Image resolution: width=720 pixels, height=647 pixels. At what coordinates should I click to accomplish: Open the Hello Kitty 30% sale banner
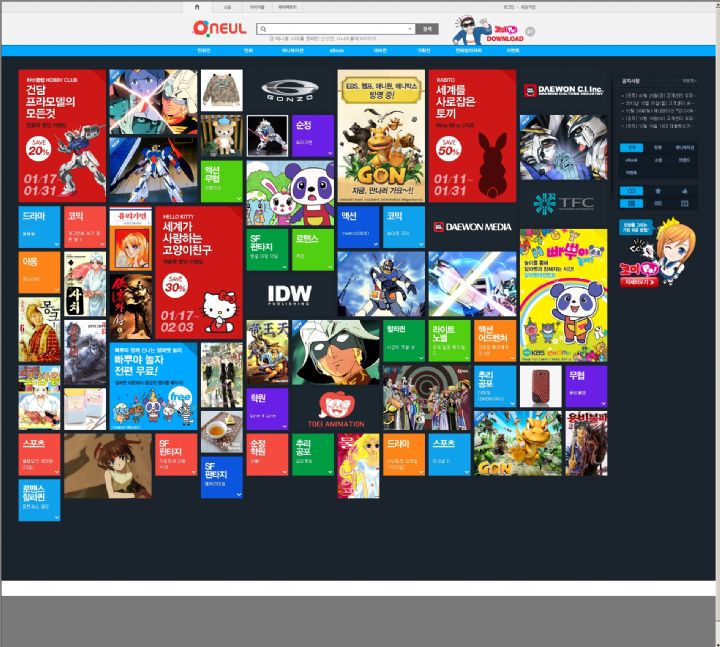coord(199,272)
